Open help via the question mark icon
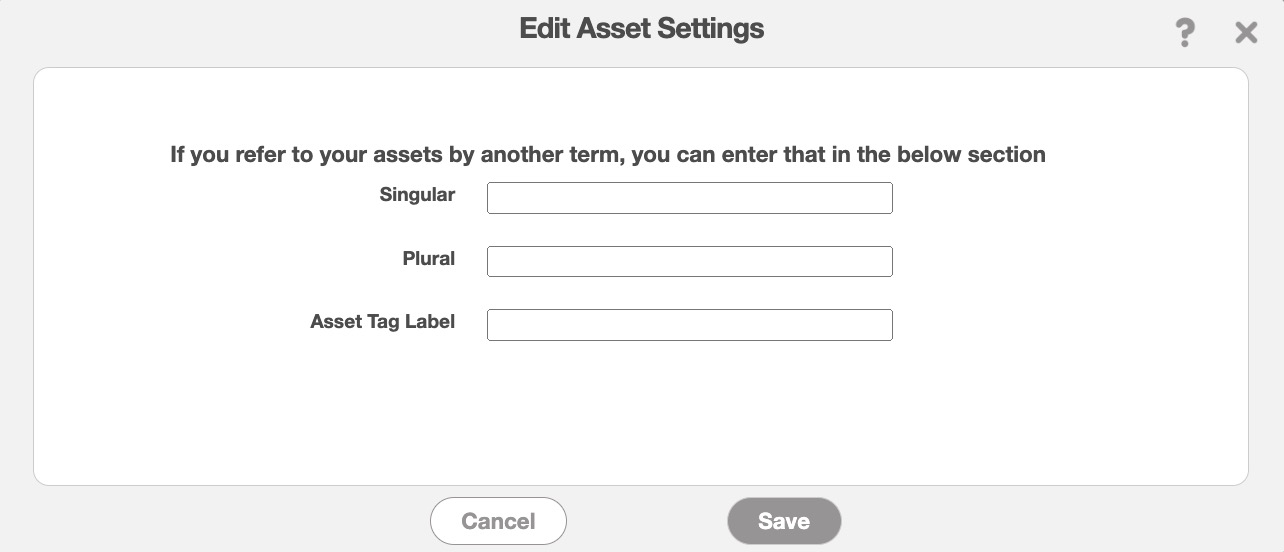 pos(1185,33)
